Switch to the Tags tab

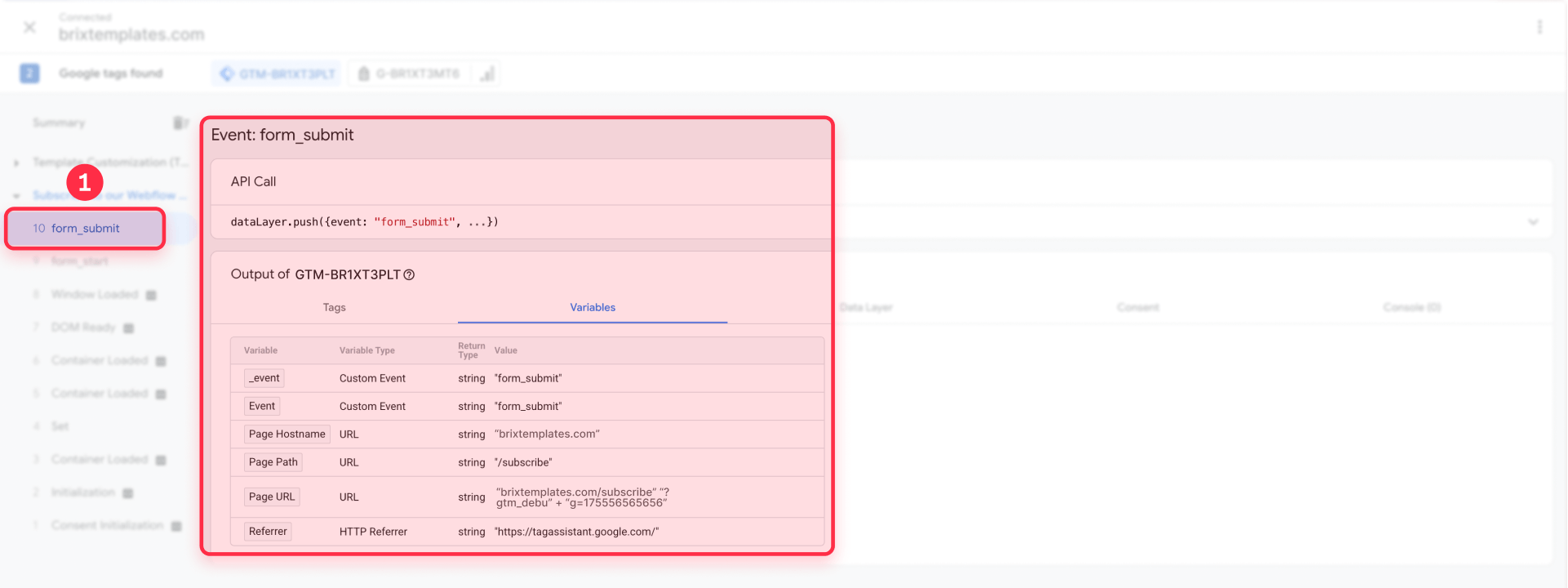pyautogui.click(x=334, y=308)
